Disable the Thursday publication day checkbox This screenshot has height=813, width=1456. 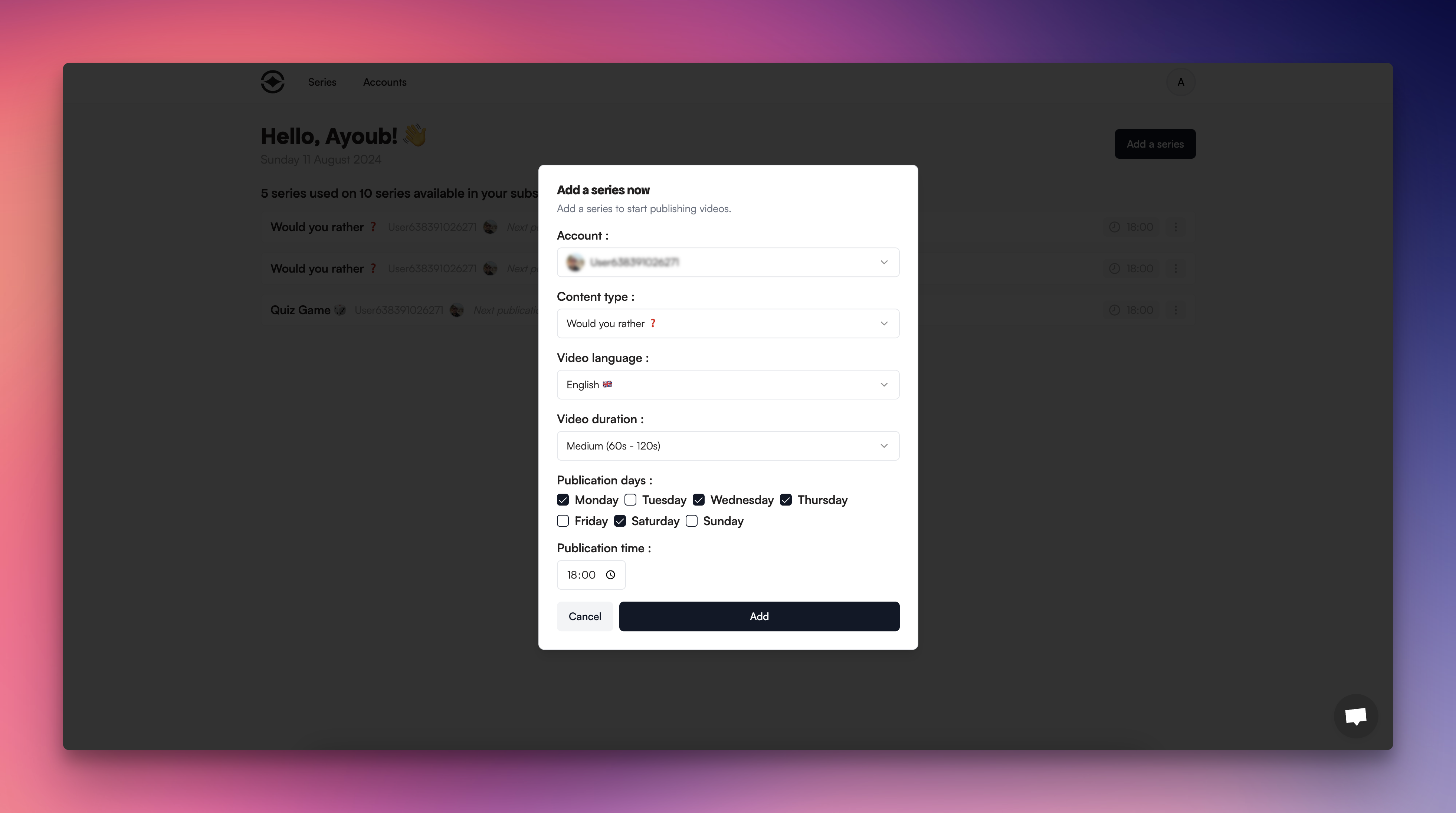click(x=786, y=499)
